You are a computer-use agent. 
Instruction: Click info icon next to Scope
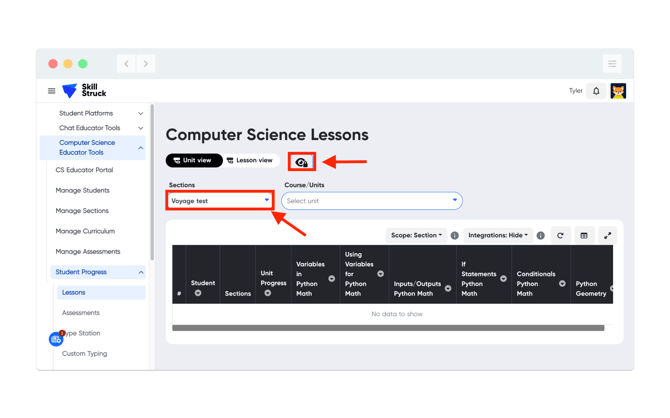click(455, 235)
